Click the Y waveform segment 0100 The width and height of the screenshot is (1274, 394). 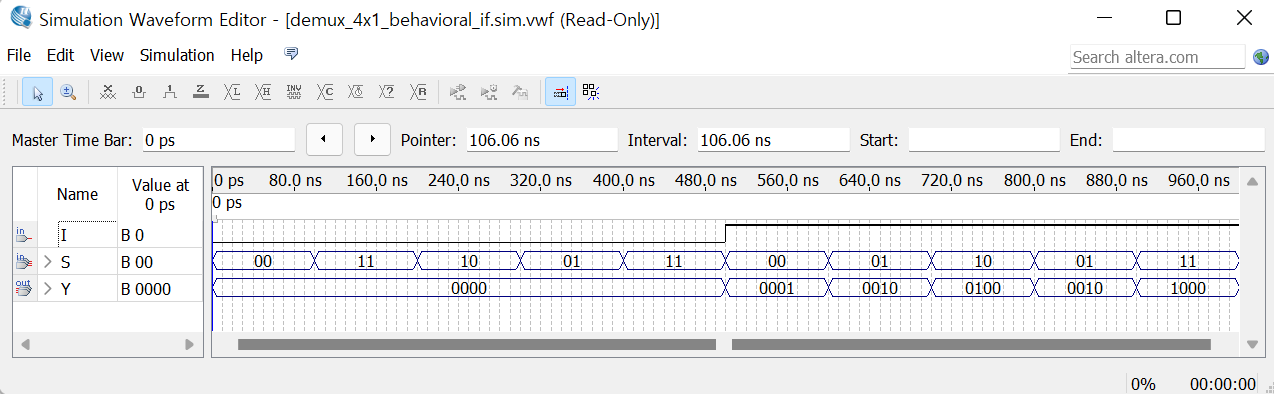982,288
